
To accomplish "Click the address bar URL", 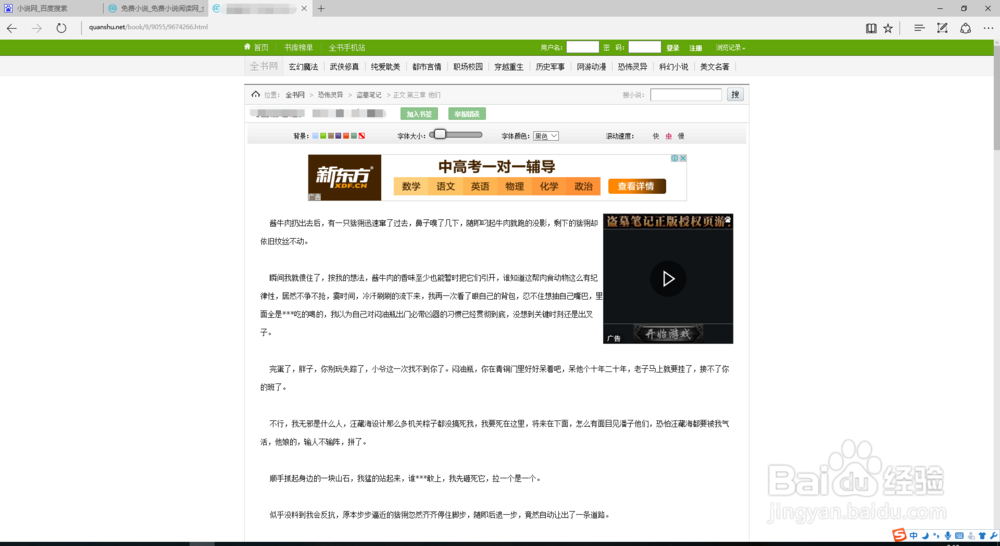I will coord(149,27).
